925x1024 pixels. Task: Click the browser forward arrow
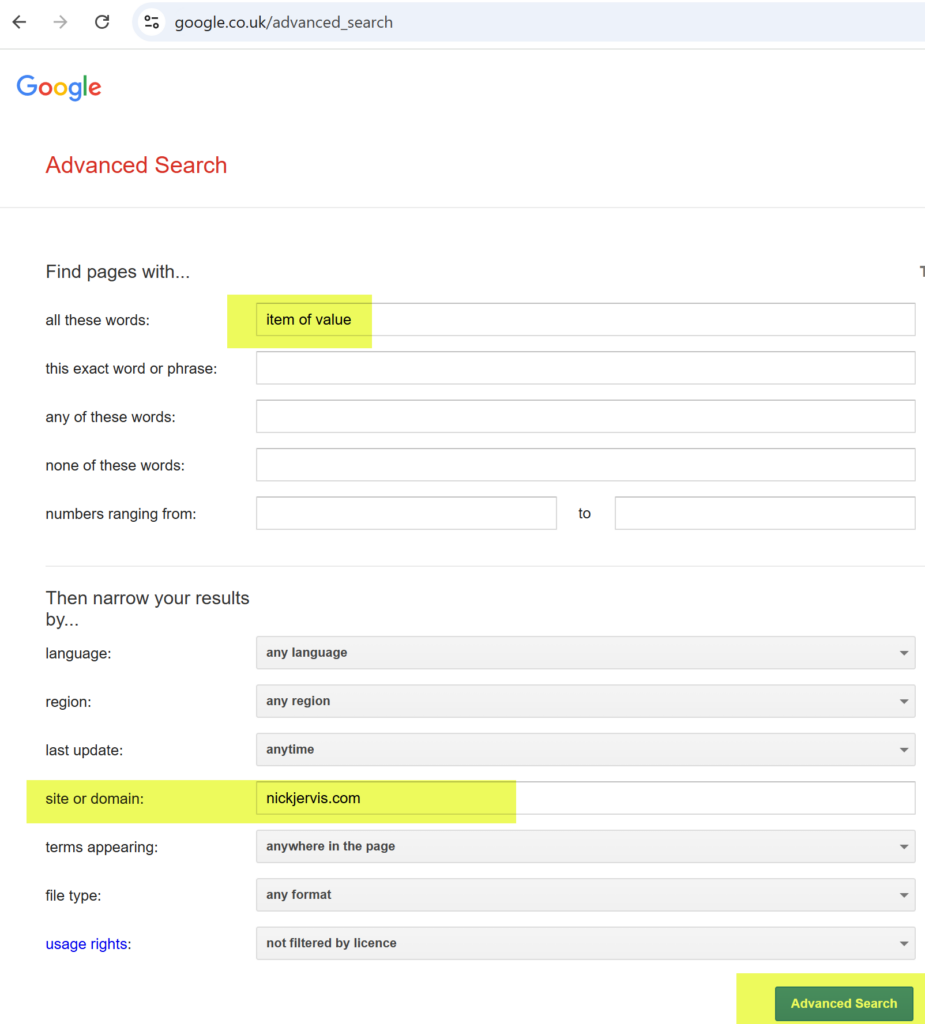click(60, 21)
